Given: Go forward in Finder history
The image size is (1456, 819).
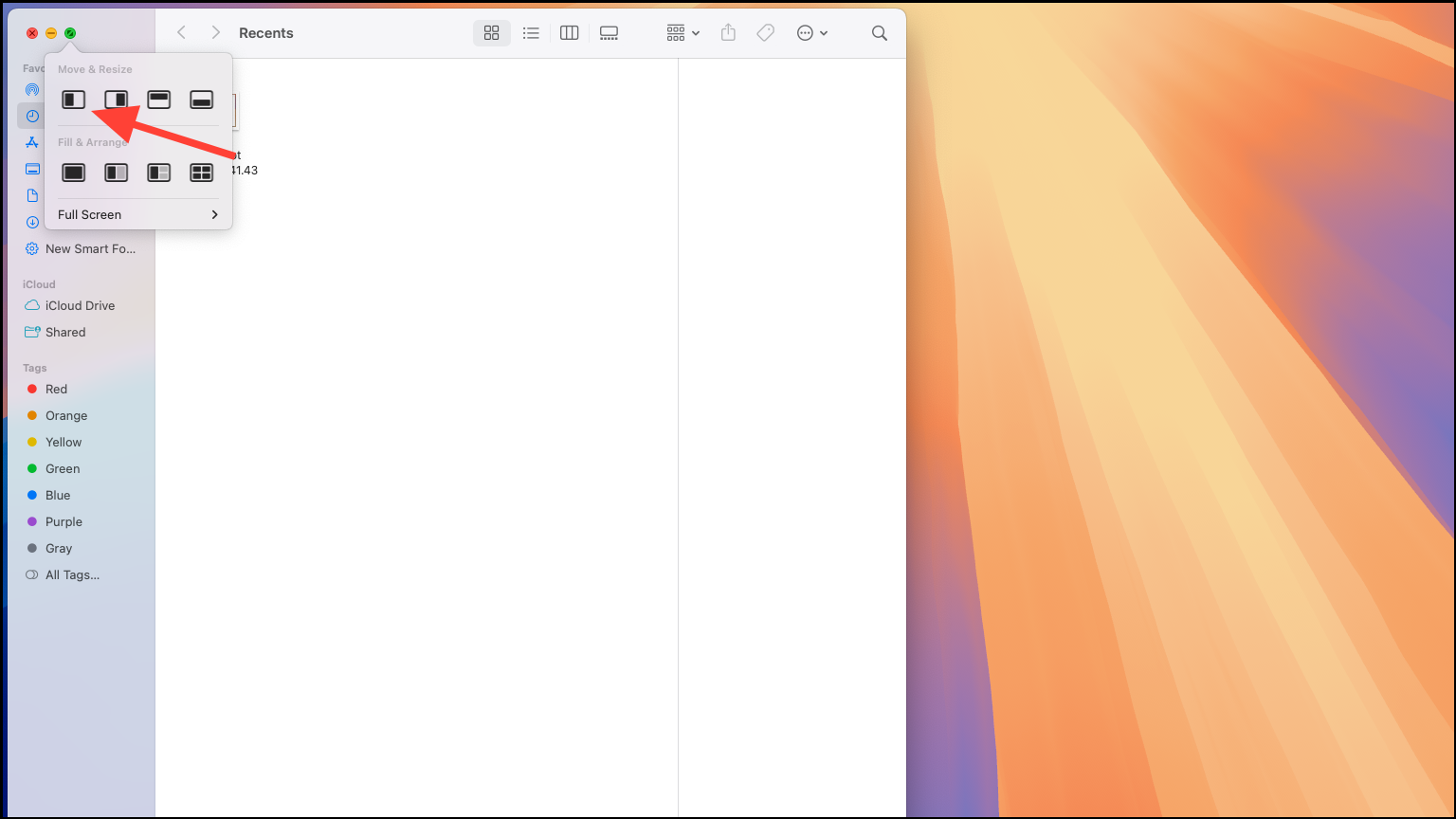Looking at the screenshot, I should [x=216, y=33].
